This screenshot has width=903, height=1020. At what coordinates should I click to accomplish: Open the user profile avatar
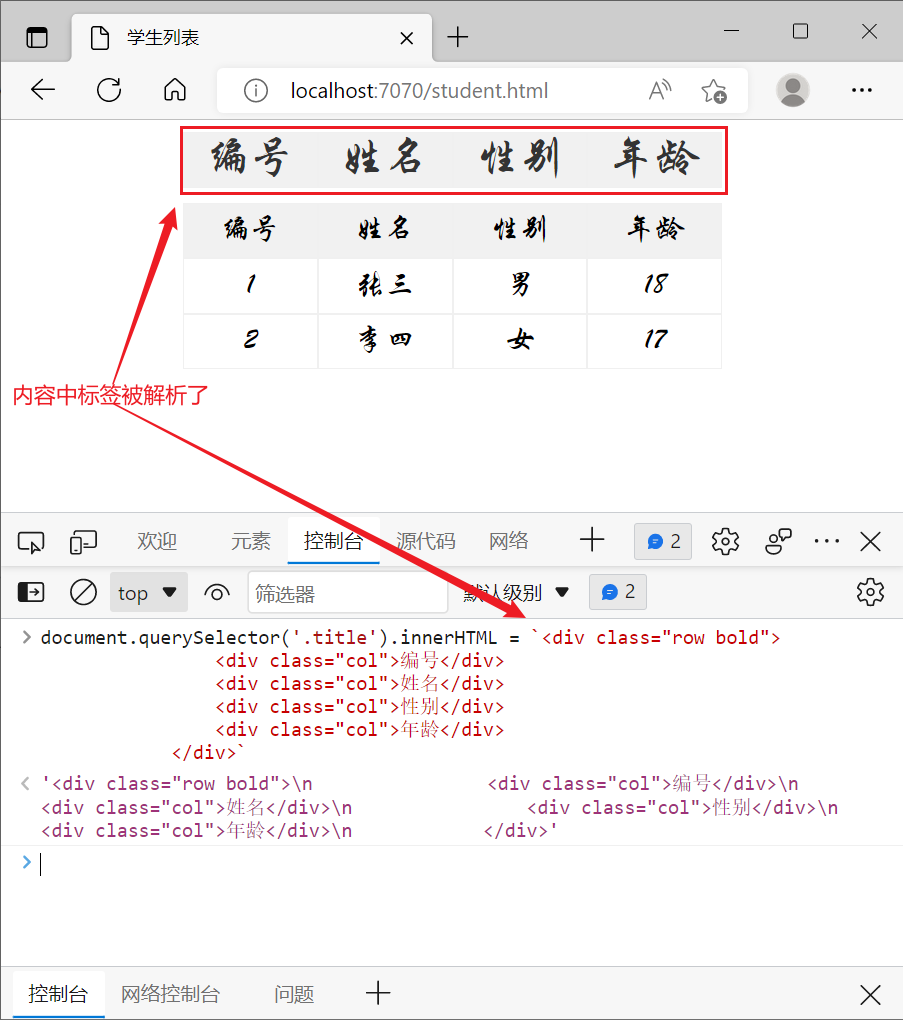pos(792,90)
